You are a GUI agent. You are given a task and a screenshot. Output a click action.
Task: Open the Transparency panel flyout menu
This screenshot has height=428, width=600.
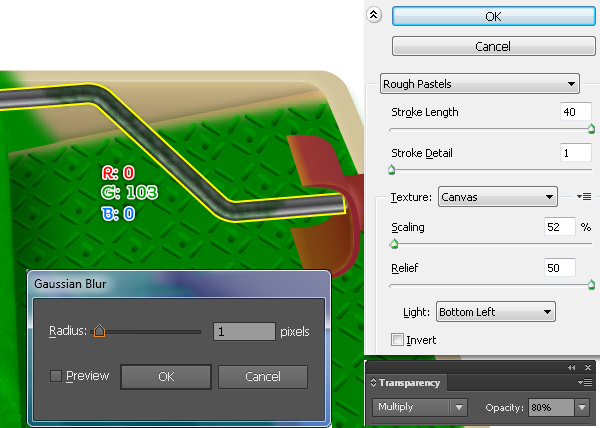click(585, 382)
